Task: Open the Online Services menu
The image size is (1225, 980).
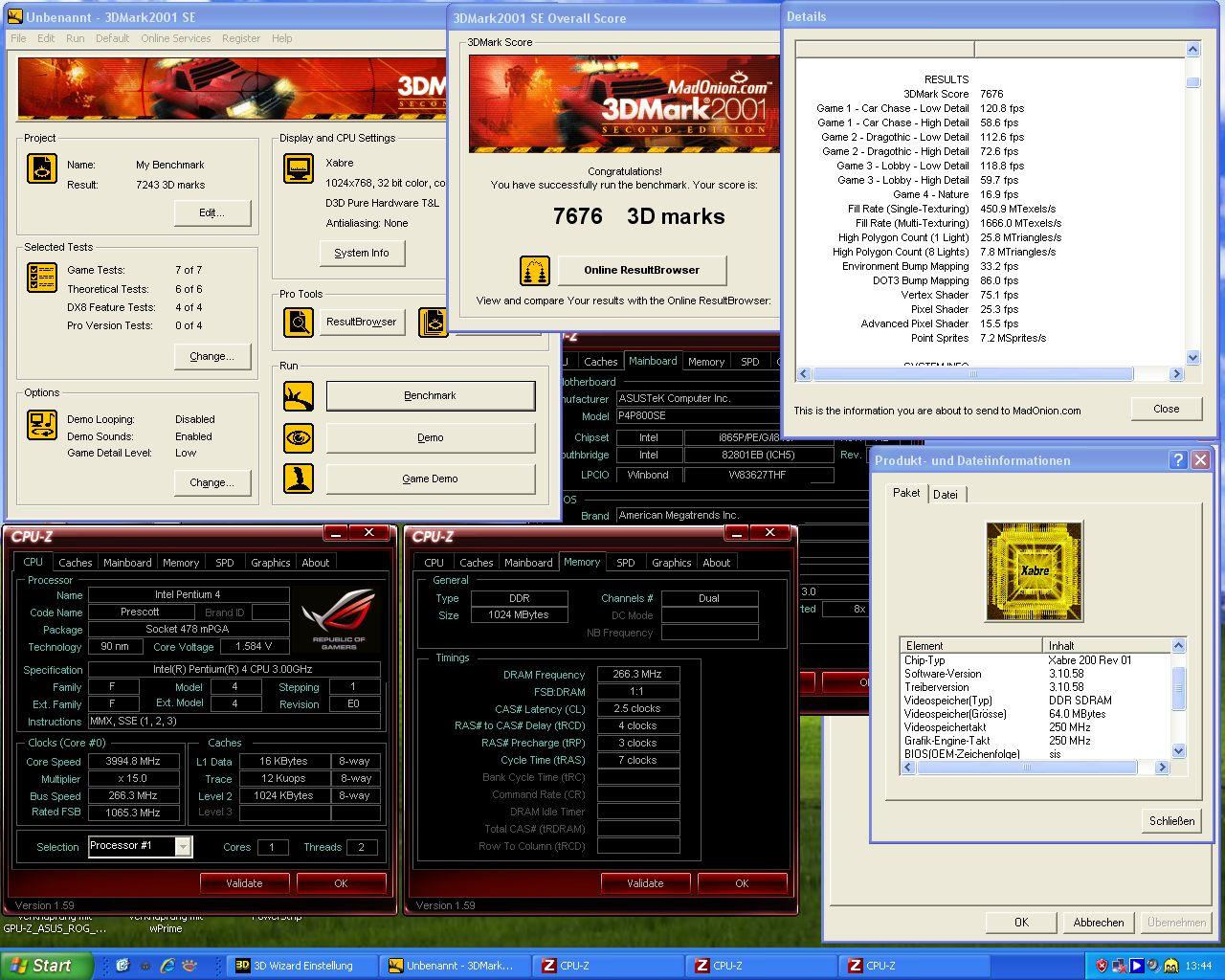Action: (176, 38)
